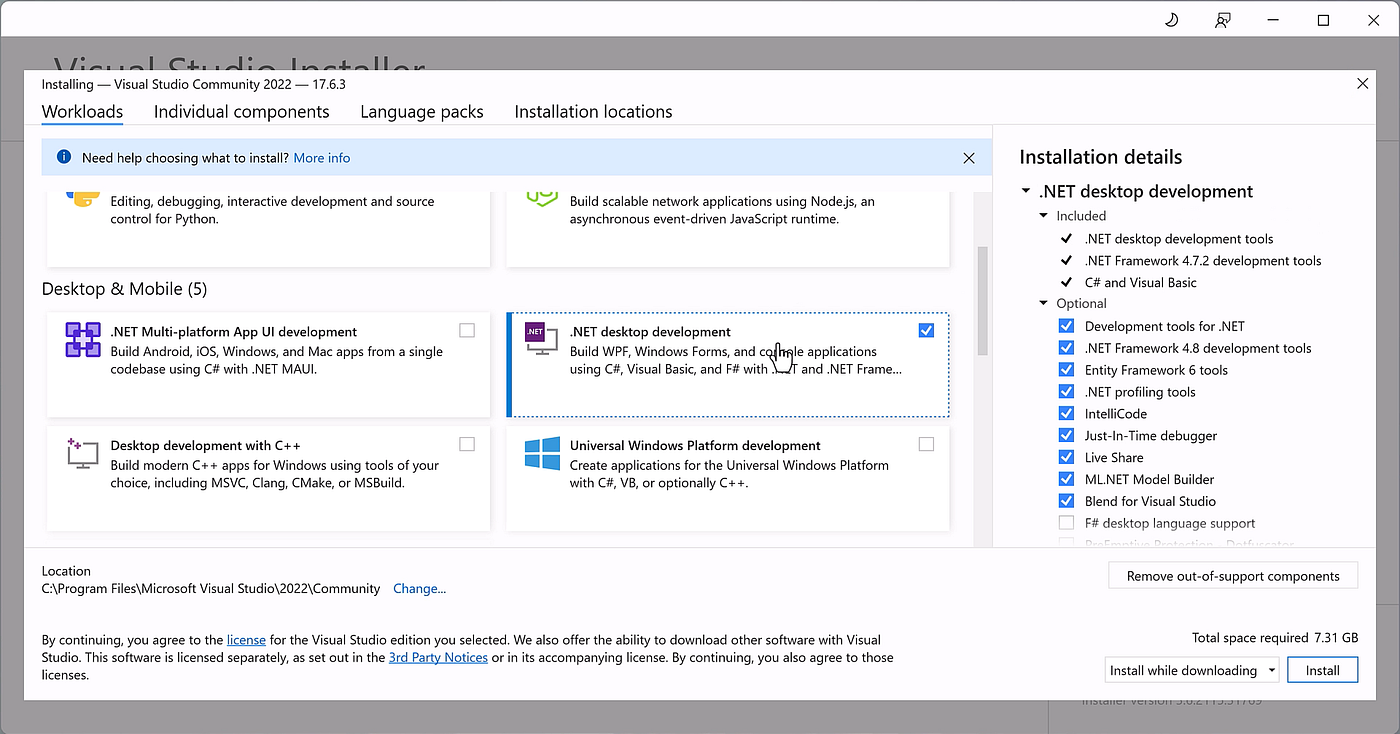Viewport: 1400px width, 734px height.
Task: Close the installing dialog with top-right X
Action: pos(1362,84)
